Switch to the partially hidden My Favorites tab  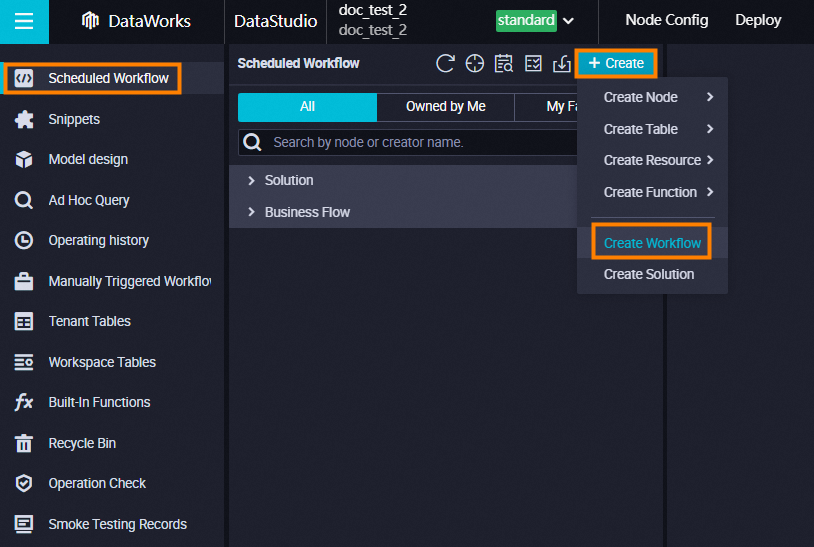pyautogui.click(x=546, y=107)
